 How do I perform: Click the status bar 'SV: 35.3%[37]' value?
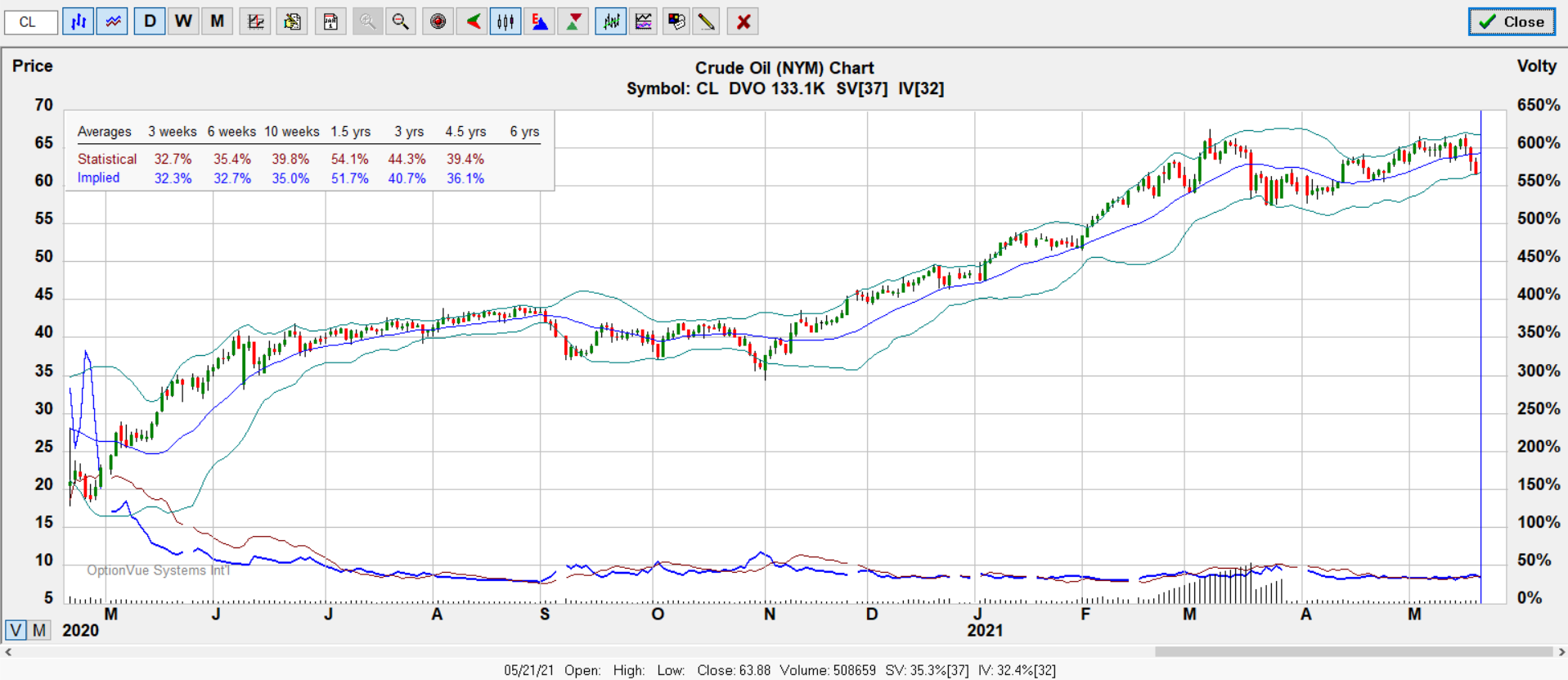927,670
